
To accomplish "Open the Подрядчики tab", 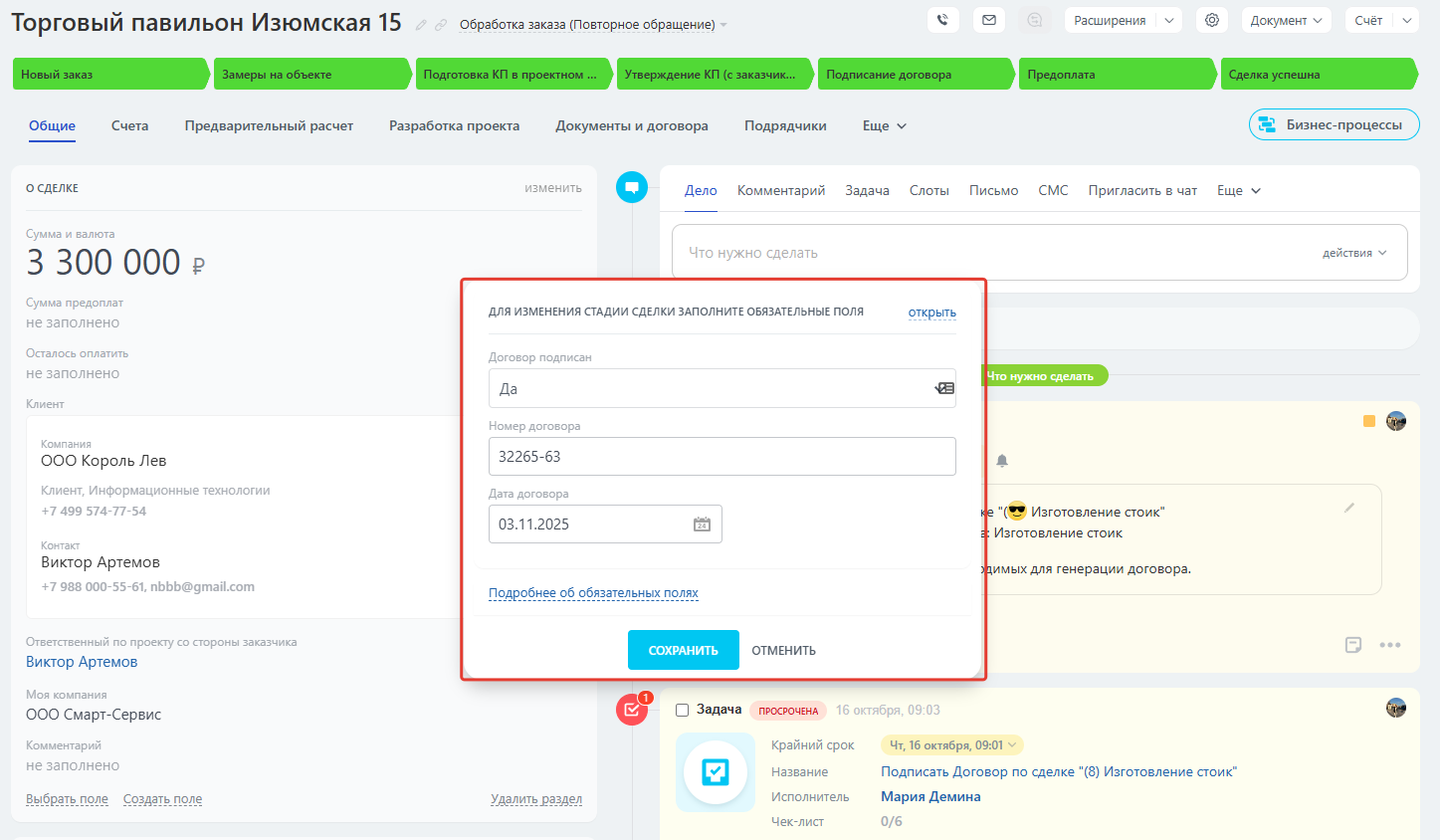I will (x=785, y=126).
